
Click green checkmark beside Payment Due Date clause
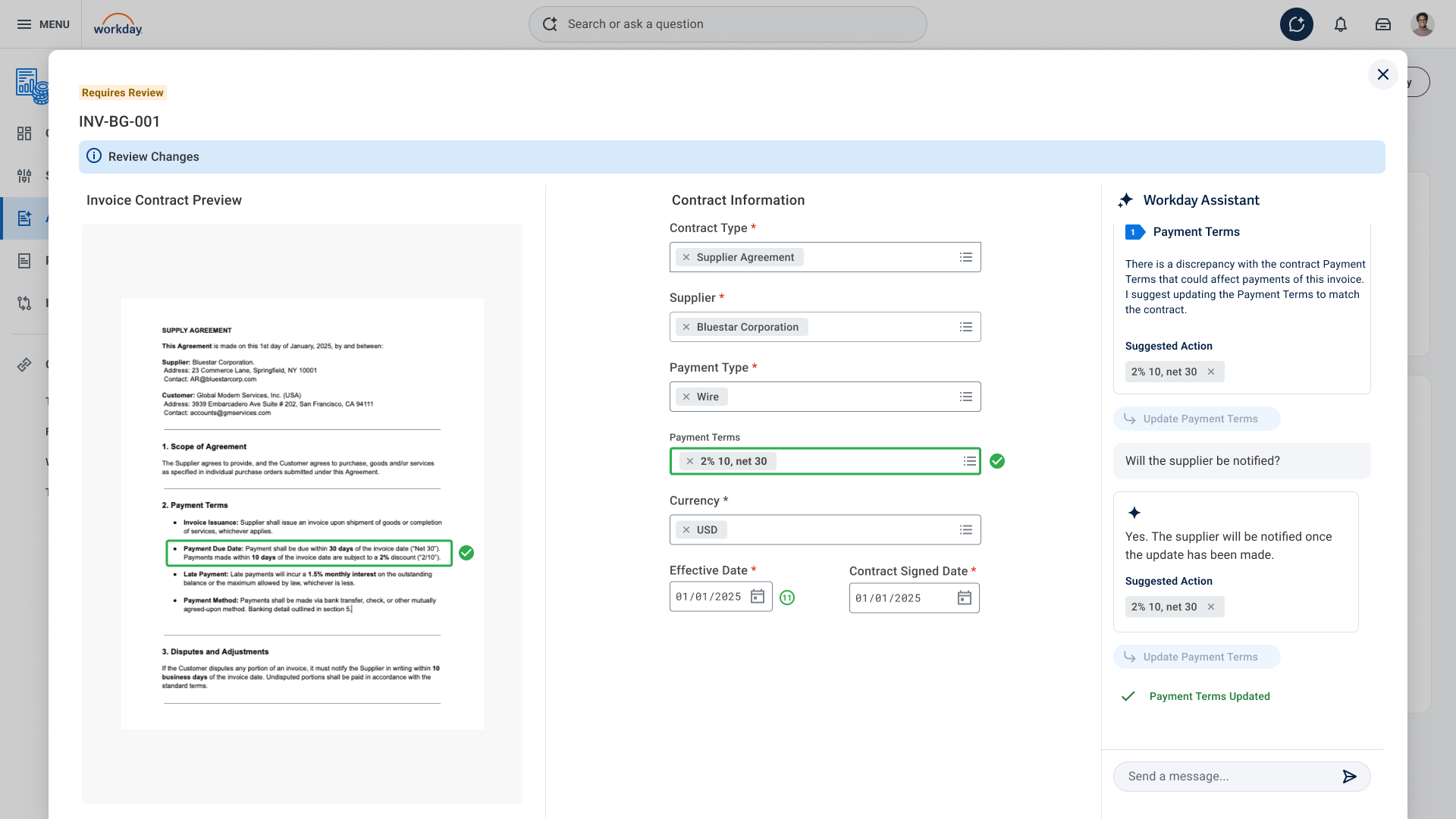click(x=466, y=553)
